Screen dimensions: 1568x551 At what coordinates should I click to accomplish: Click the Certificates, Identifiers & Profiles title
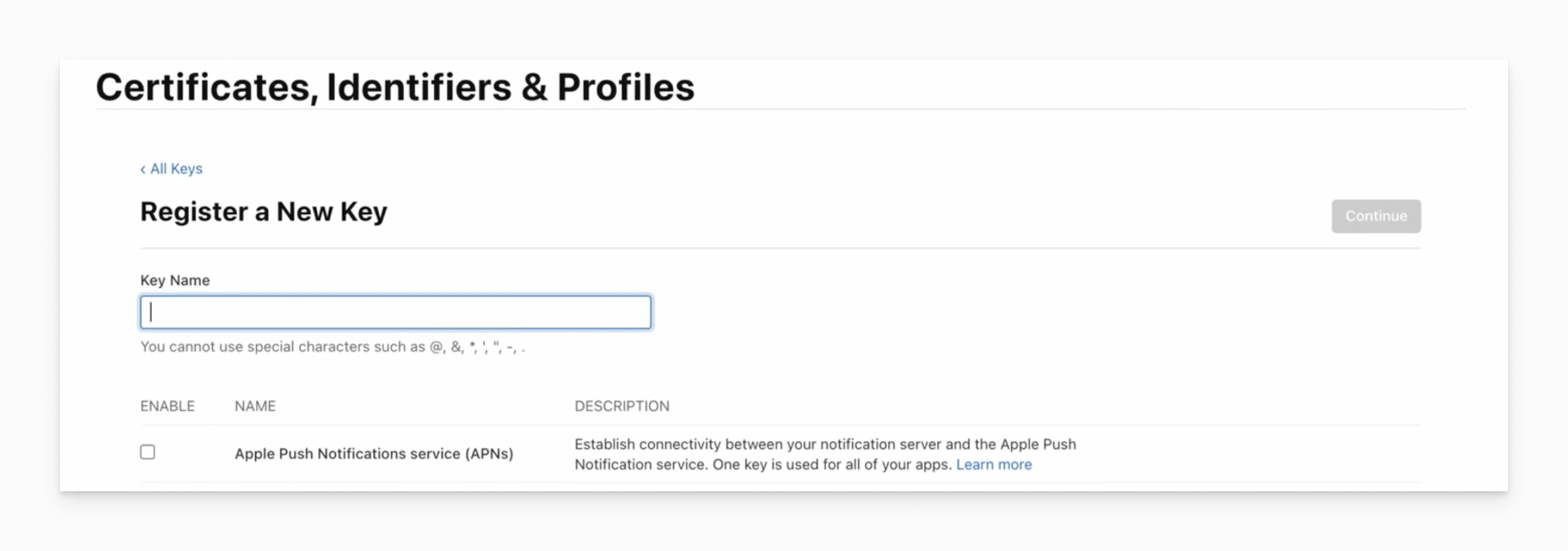[x=395, y=87]
